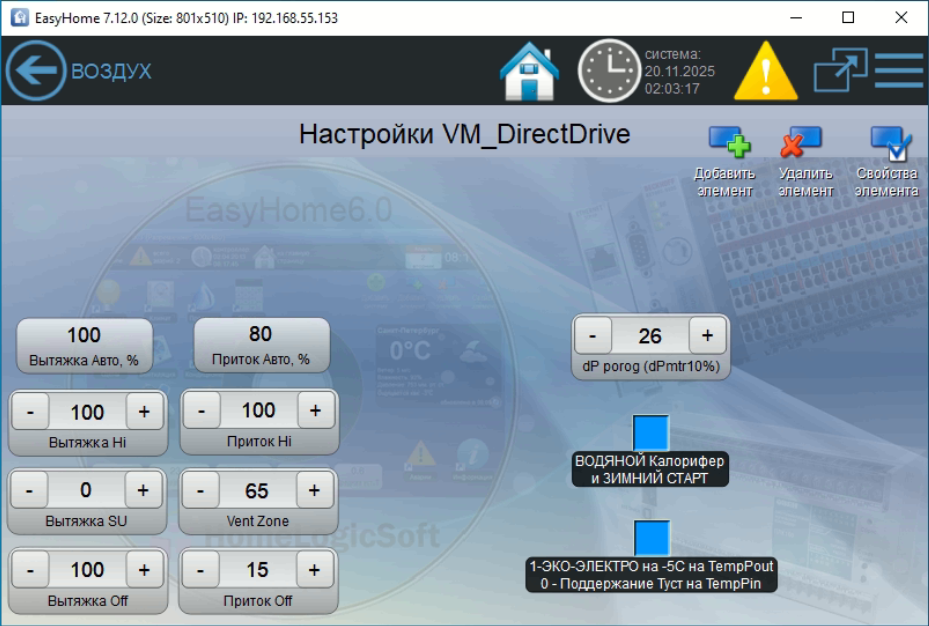The image size is (929, 626).
Task: Toggle ВОДЯНОЙ Калорифер и ЗИМНИЙ СТАРТ switch
Action: (651, 433)
